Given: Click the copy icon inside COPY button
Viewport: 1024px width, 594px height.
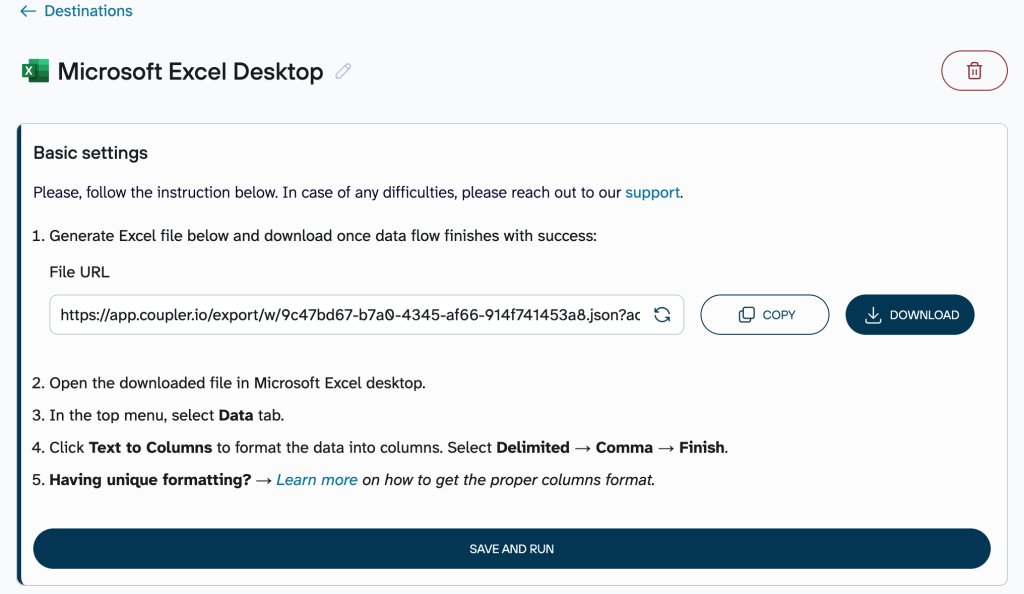Looking at the screenshot, I should click(x=746, y=315).
